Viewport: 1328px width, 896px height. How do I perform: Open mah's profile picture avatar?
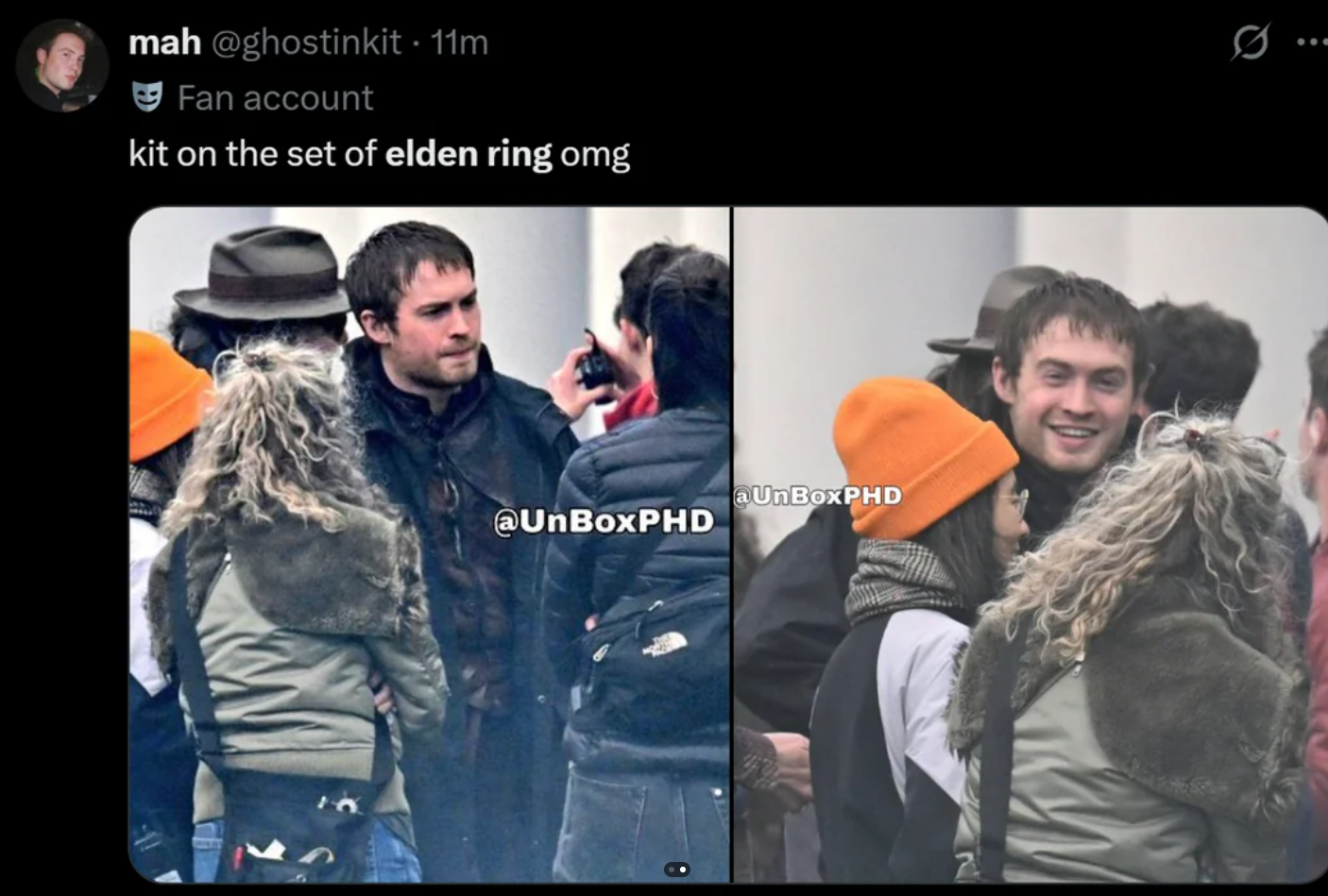[x=62, y=65]
